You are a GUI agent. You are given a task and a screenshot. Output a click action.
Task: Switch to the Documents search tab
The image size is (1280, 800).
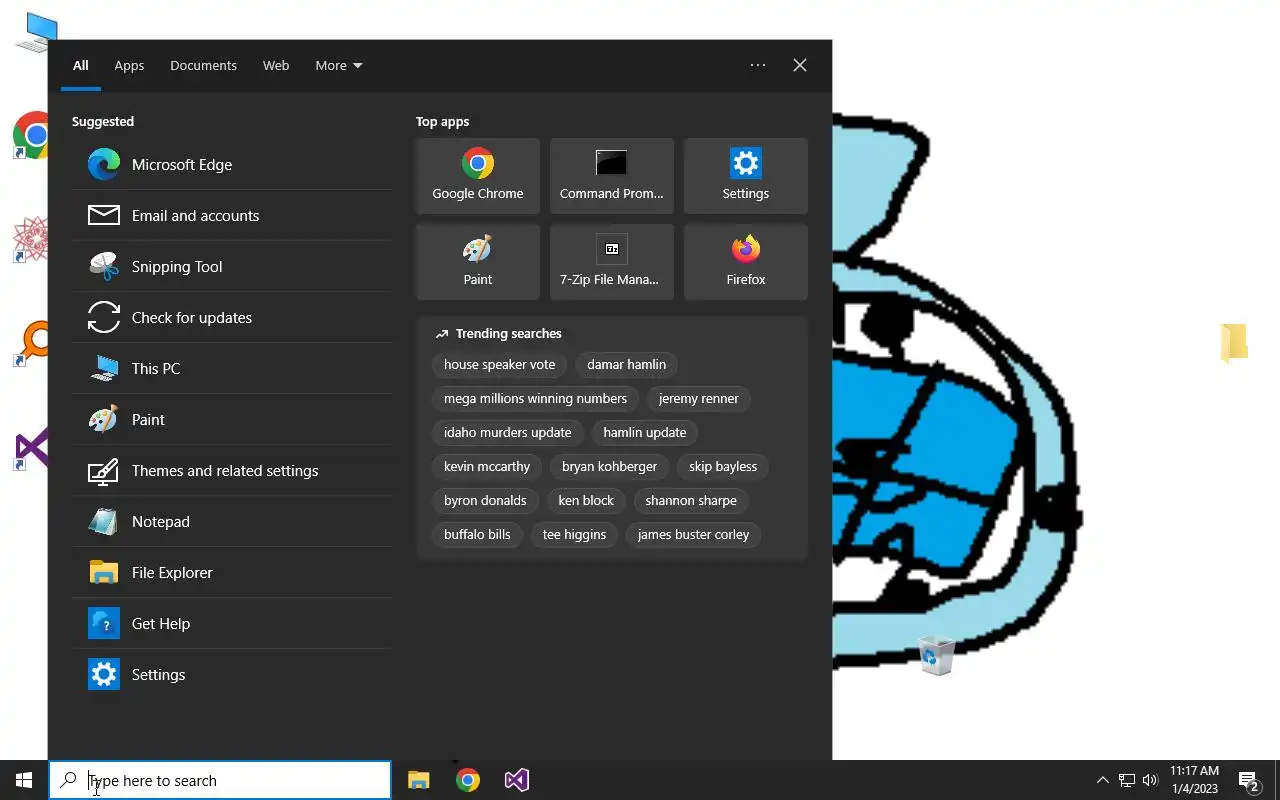tap(203, 65)
